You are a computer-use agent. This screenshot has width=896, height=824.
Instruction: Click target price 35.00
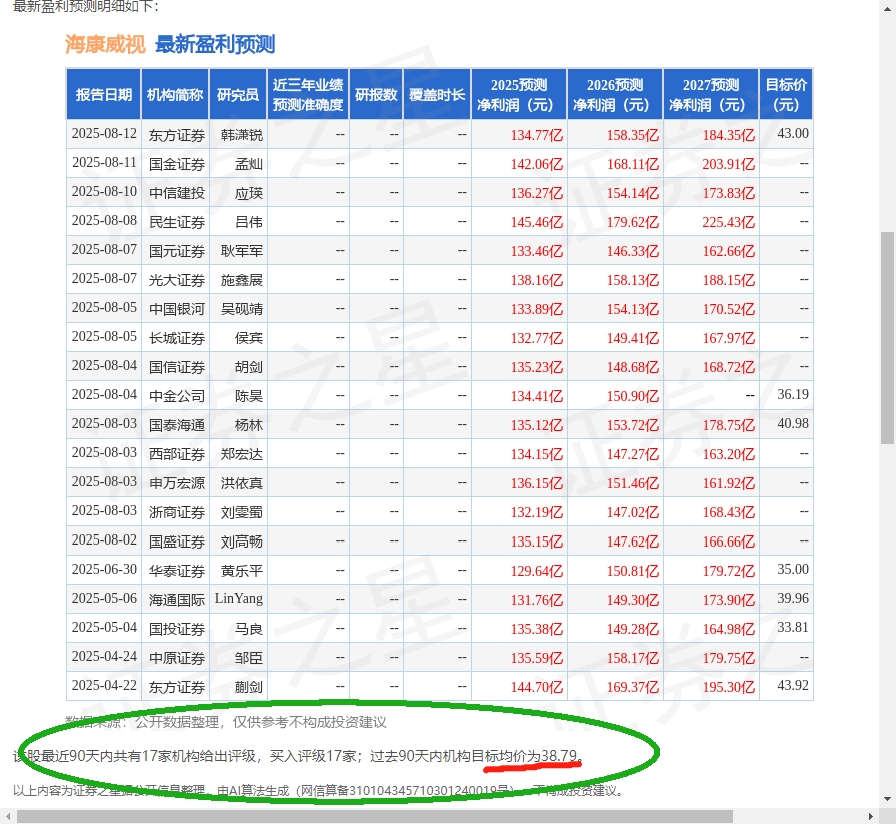tap(793, 569)
